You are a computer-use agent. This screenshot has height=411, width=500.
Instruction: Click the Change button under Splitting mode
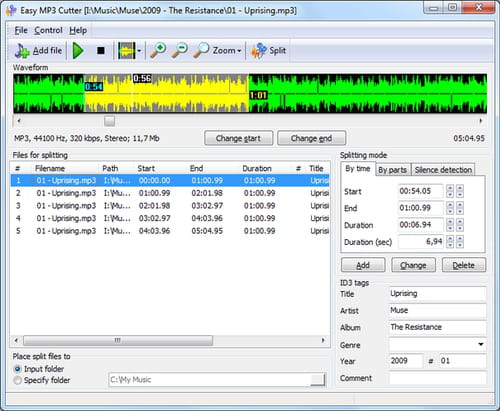(413, 265)
